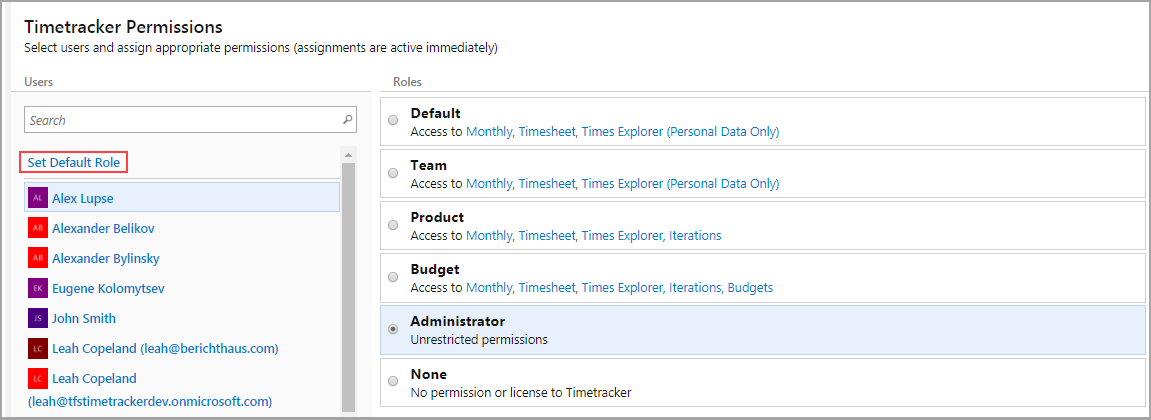Select the Default role radio button
The width and height of the screenshot is (1151, 420).
point(393,120)
